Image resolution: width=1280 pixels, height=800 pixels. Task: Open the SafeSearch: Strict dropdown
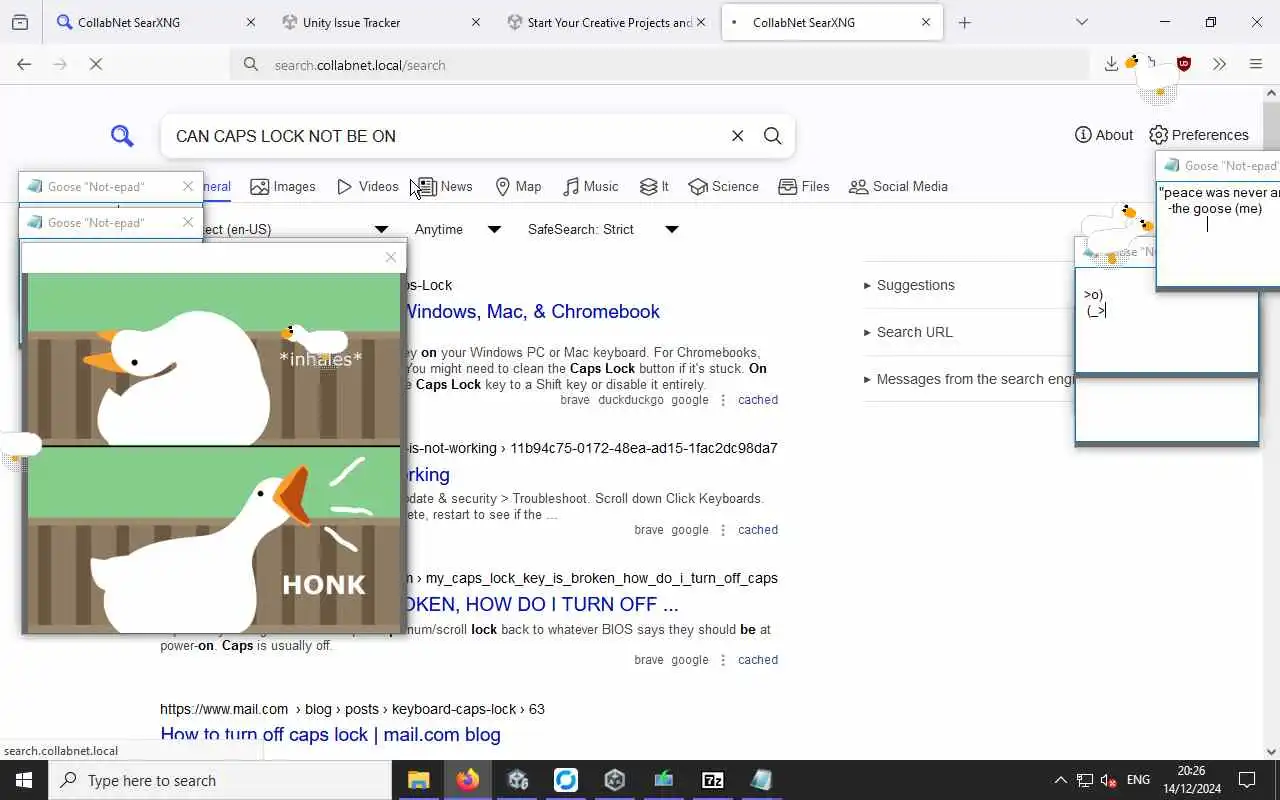[603, 229]
